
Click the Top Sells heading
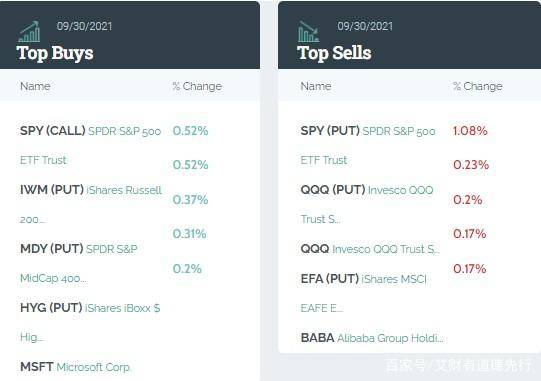coord(334,53)
